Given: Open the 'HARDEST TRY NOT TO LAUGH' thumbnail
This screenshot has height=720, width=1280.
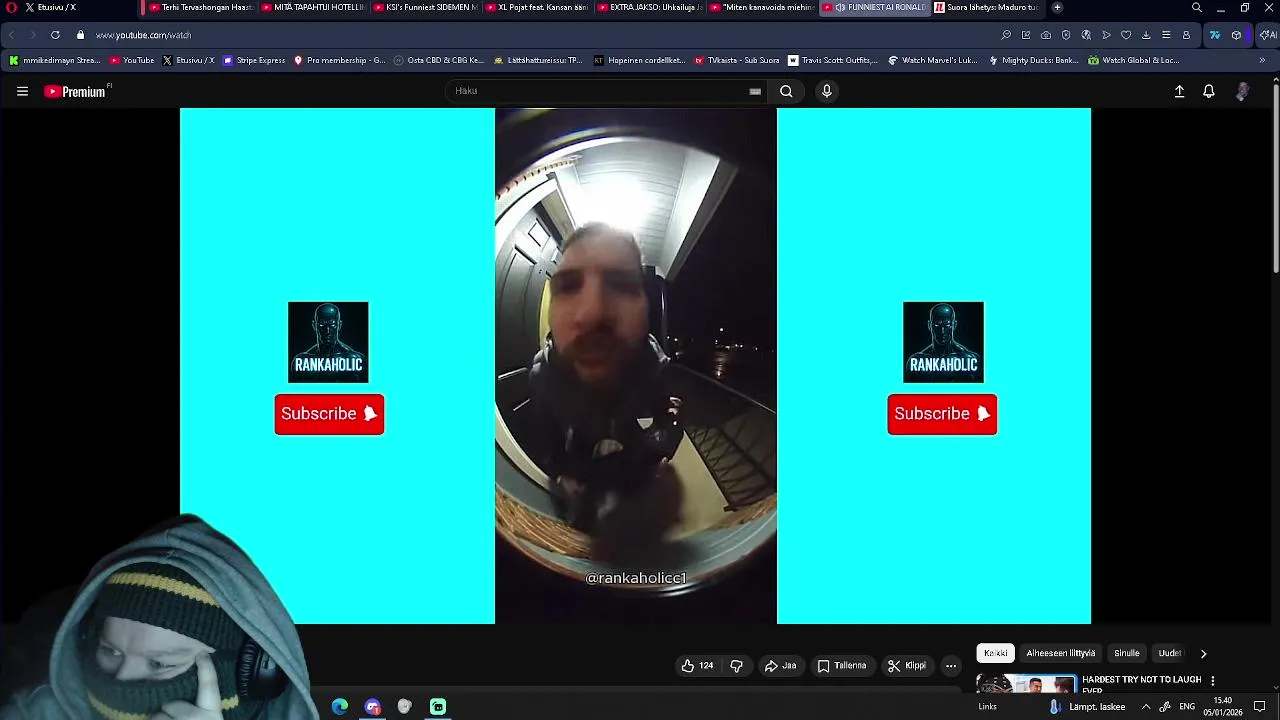Looking at the screenshot, I should click(x=1026, y=684).
